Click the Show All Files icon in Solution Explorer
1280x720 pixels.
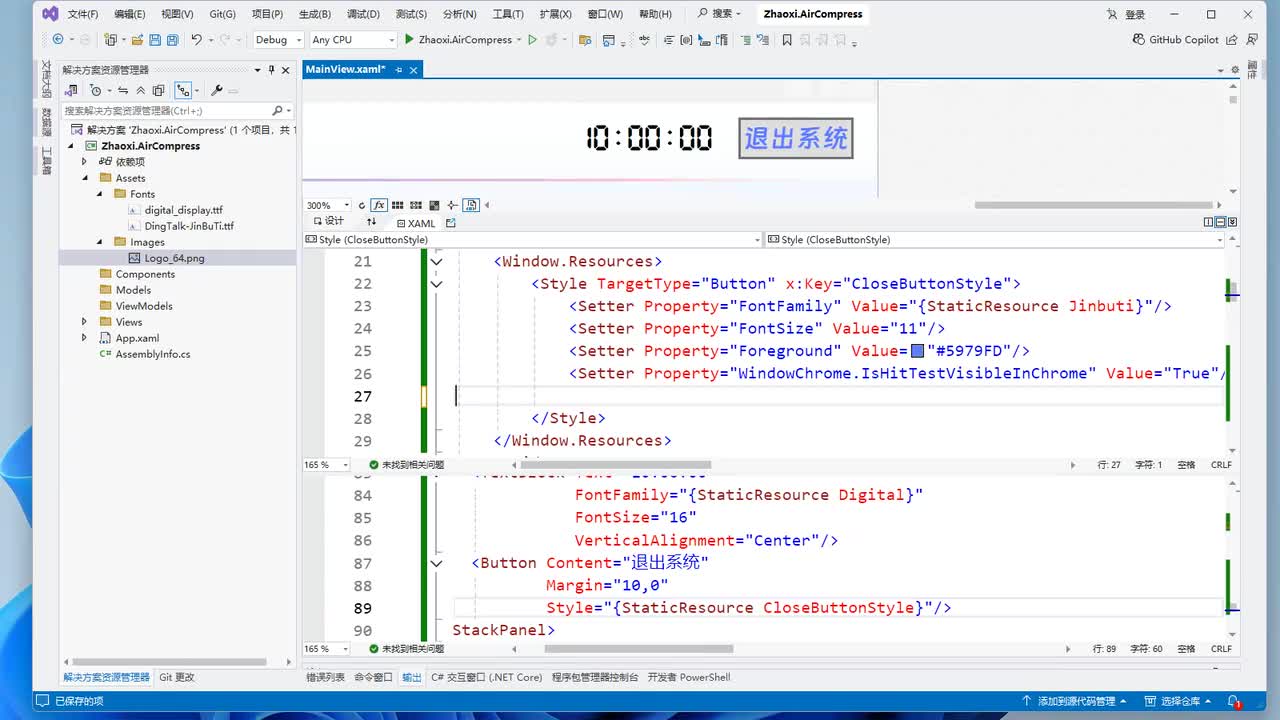pos(158,91)
